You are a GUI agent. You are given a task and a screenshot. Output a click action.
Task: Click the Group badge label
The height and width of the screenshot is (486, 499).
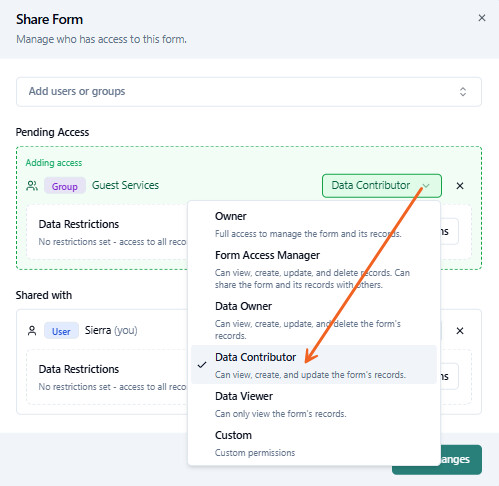point(65,186)
